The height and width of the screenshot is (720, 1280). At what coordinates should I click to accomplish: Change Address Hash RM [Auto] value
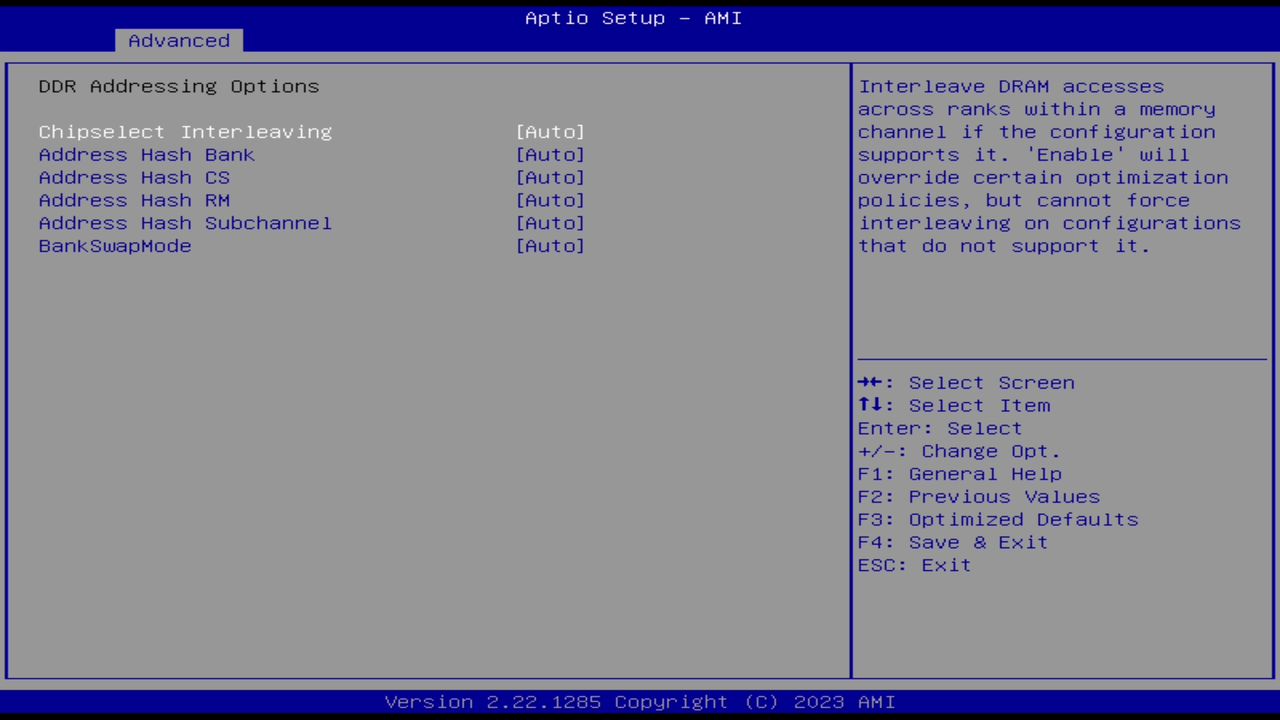pyautogui.click(x=550, y=201)
